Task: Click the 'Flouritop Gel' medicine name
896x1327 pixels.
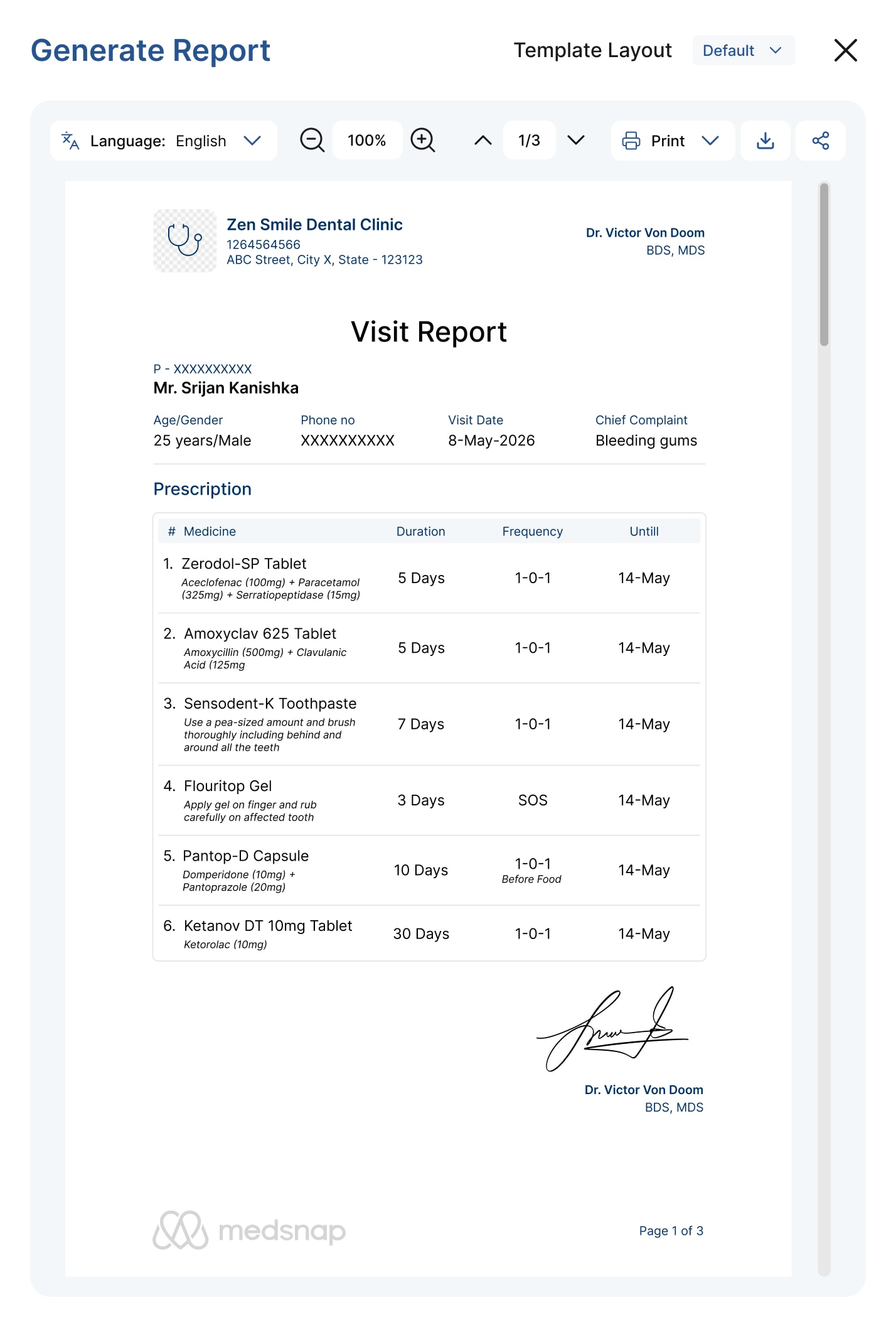Action: [x=228, y=786]
